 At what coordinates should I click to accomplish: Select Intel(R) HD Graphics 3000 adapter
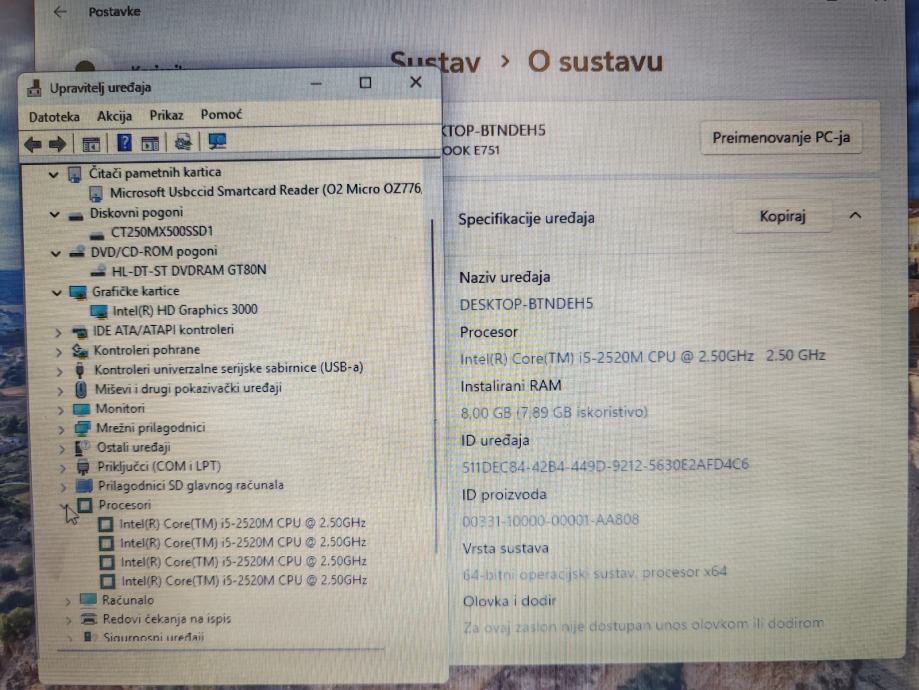pyautogui.click(x=185, y=310)
